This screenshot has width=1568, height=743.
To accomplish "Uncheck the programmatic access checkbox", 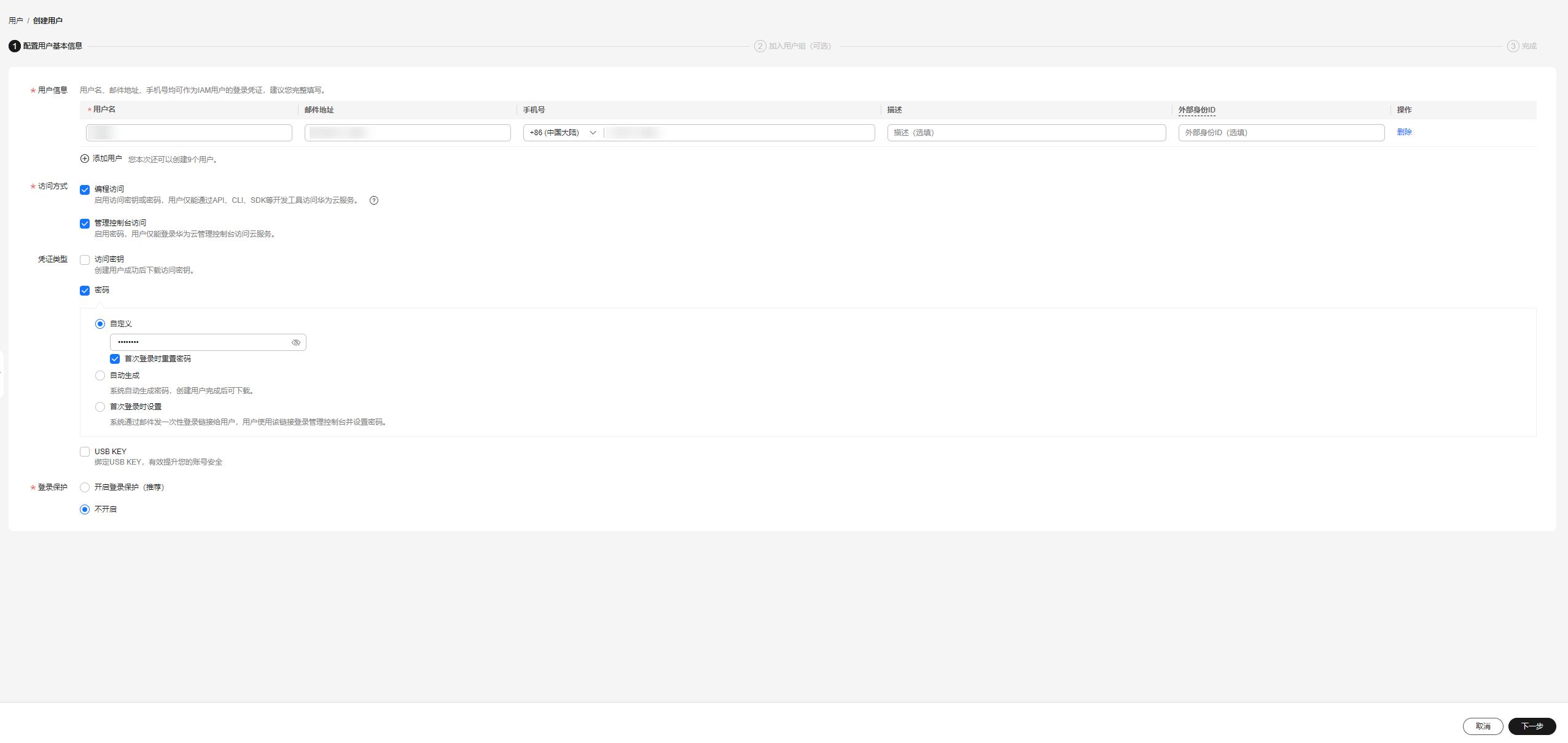I will pos(85,190).
